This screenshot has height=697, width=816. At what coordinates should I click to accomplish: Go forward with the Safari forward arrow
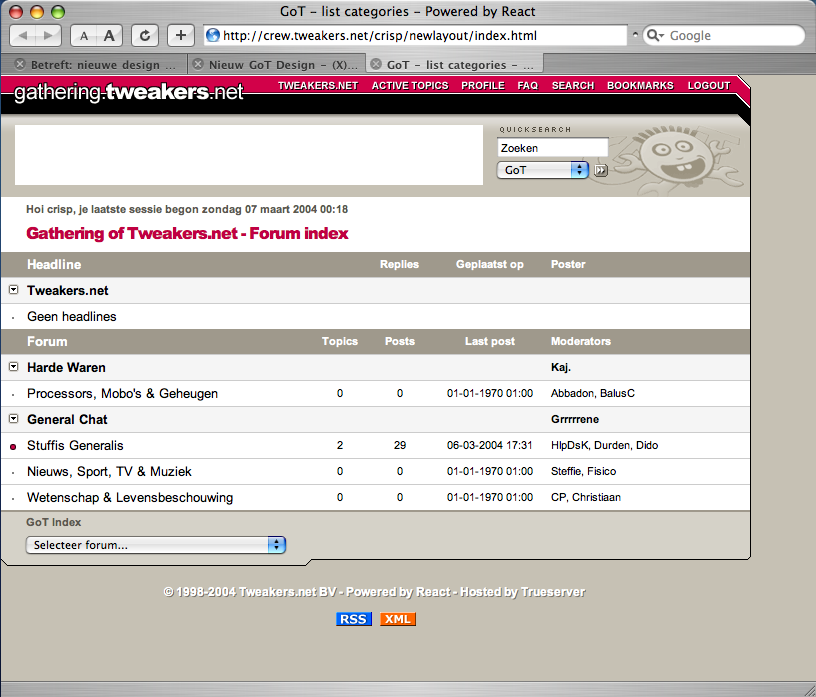(x=48, y=35)
